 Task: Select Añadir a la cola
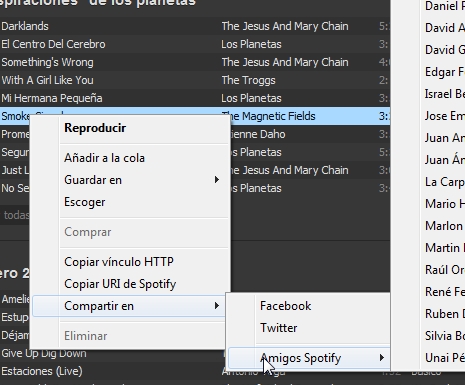pyautogui.click(x=104, y=158)
